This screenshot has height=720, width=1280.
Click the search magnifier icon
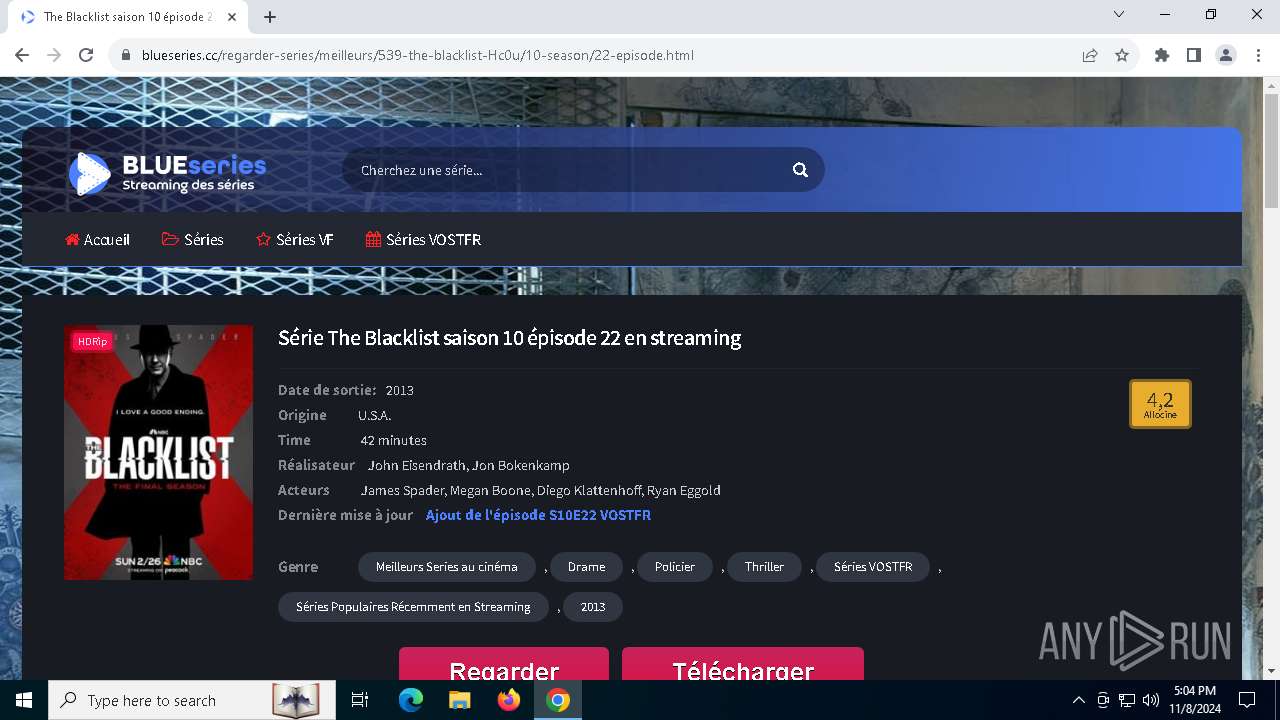point(800,170)
